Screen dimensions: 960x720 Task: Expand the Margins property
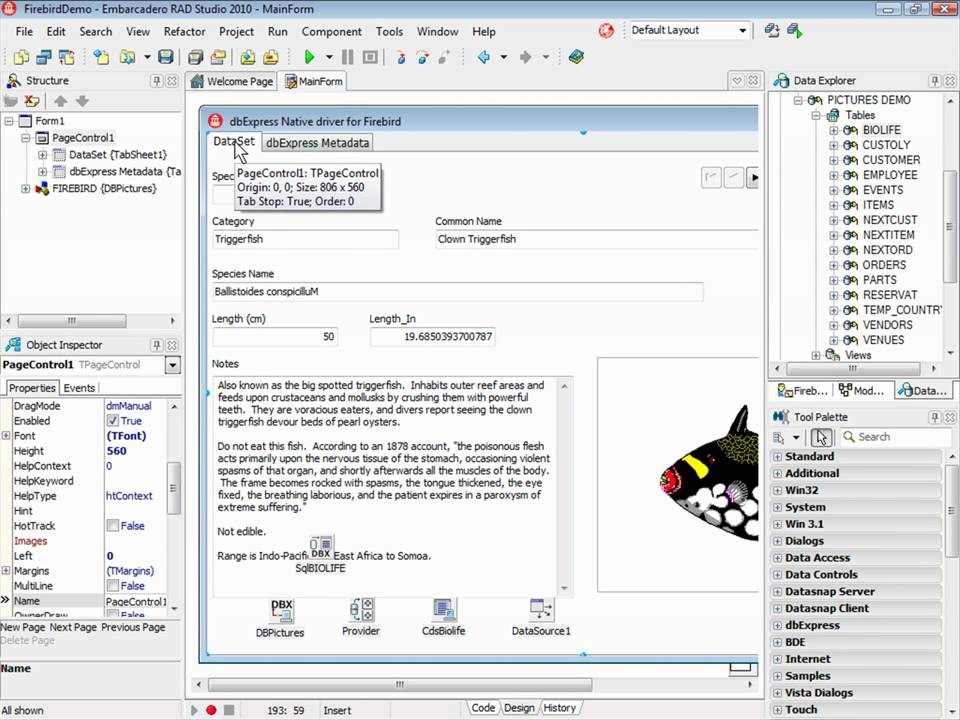[x=6, y=570]
